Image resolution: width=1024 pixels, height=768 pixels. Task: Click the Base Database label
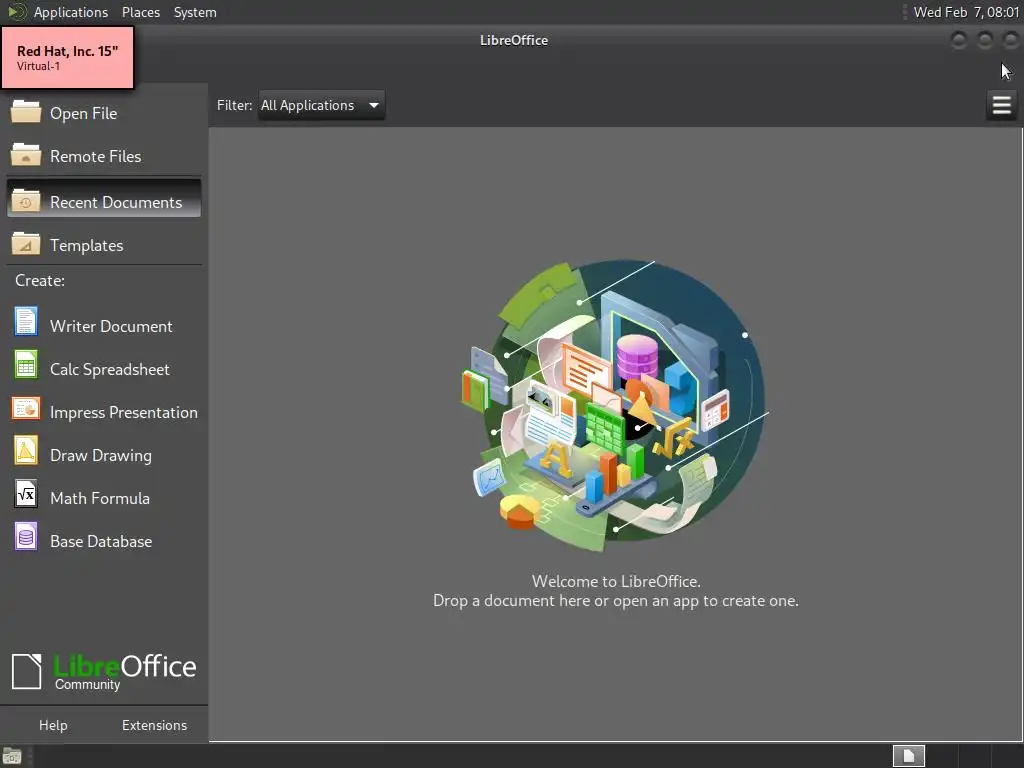[x=101, y=541]
